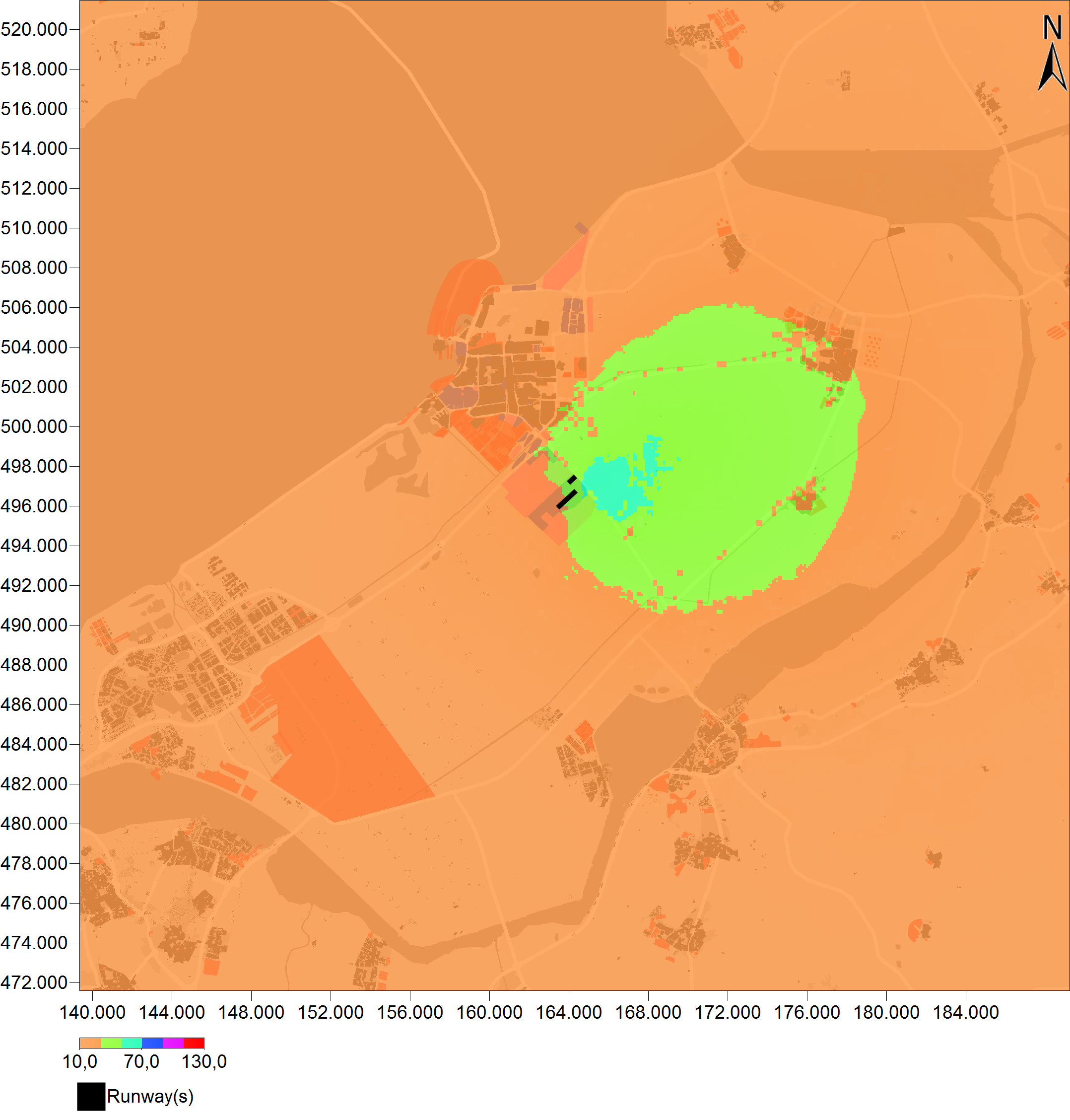Click the 172.000 x-axis label
Image resolution: width=1070 pixels, height=1120 pixels.
coord(727,1013)
